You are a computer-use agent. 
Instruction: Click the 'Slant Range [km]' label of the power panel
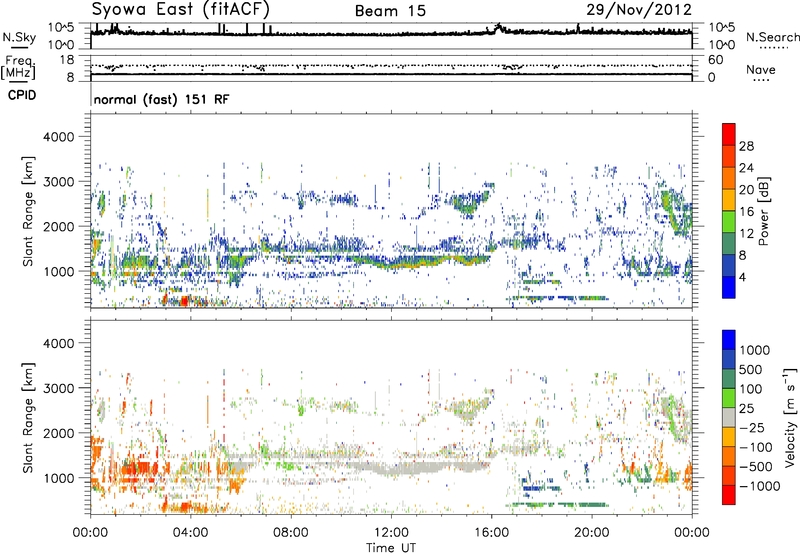click(x=28, y=211)
